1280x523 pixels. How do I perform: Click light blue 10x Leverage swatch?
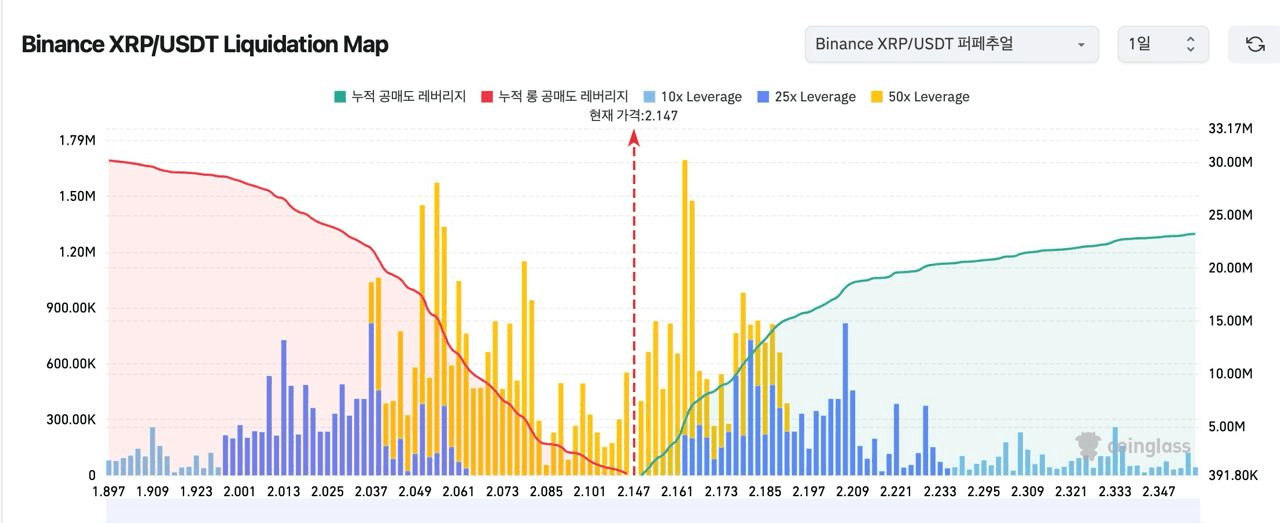(648, 97)
